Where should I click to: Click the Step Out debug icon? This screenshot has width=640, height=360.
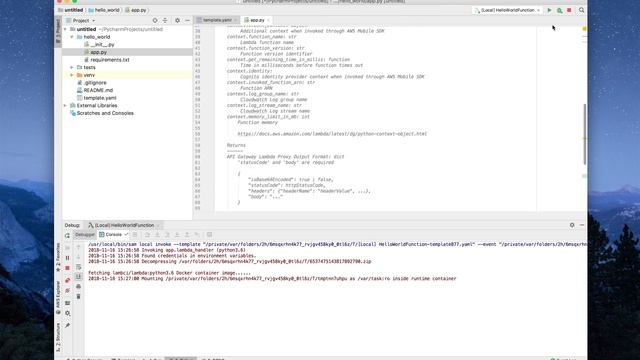point(187,235)
